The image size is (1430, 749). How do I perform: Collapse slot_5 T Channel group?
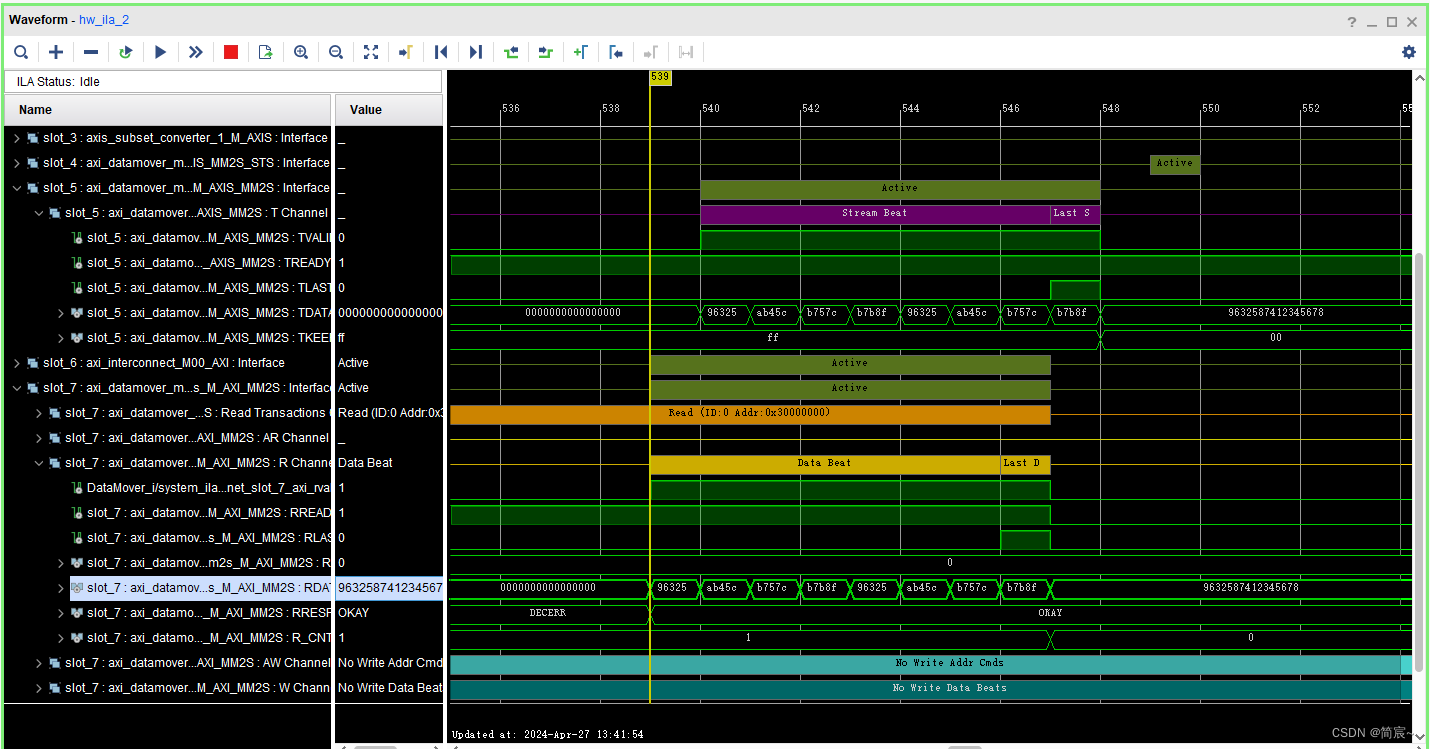(39, 213)
